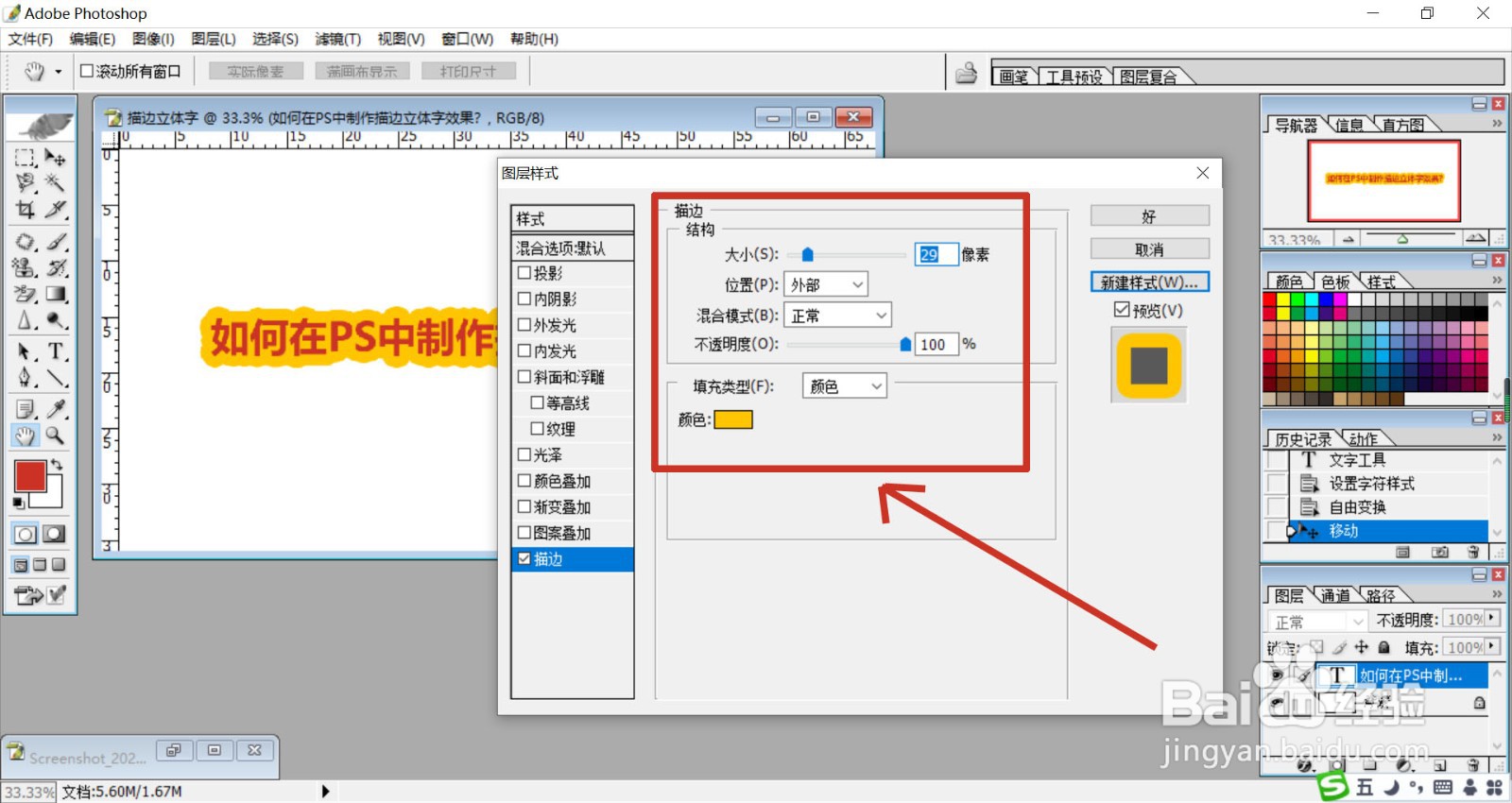Image resolution: width=1512 pixels, height=803 pixels.
Task: Open the 图层(L) menu
Action: pos(214,39)
